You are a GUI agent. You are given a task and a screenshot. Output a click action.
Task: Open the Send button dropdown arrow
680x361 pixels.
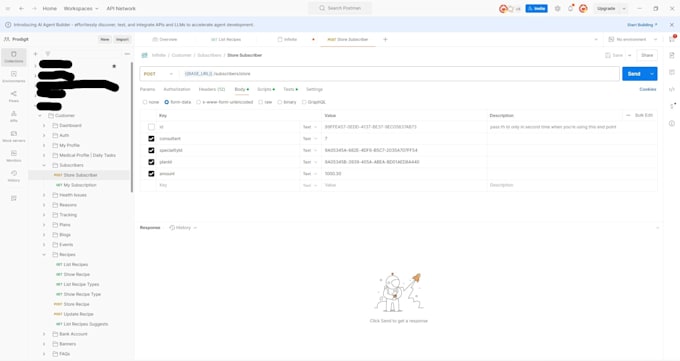click(x=652, y=74)
